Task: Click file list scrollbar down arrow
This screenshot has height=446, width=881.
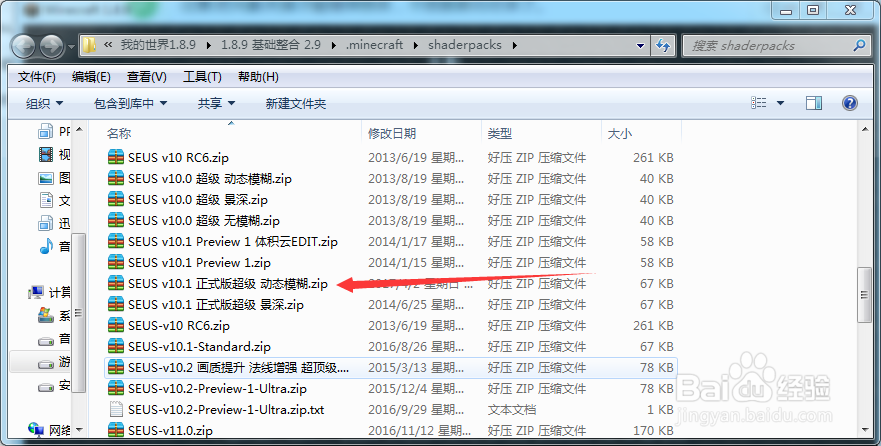Action: 865,430
